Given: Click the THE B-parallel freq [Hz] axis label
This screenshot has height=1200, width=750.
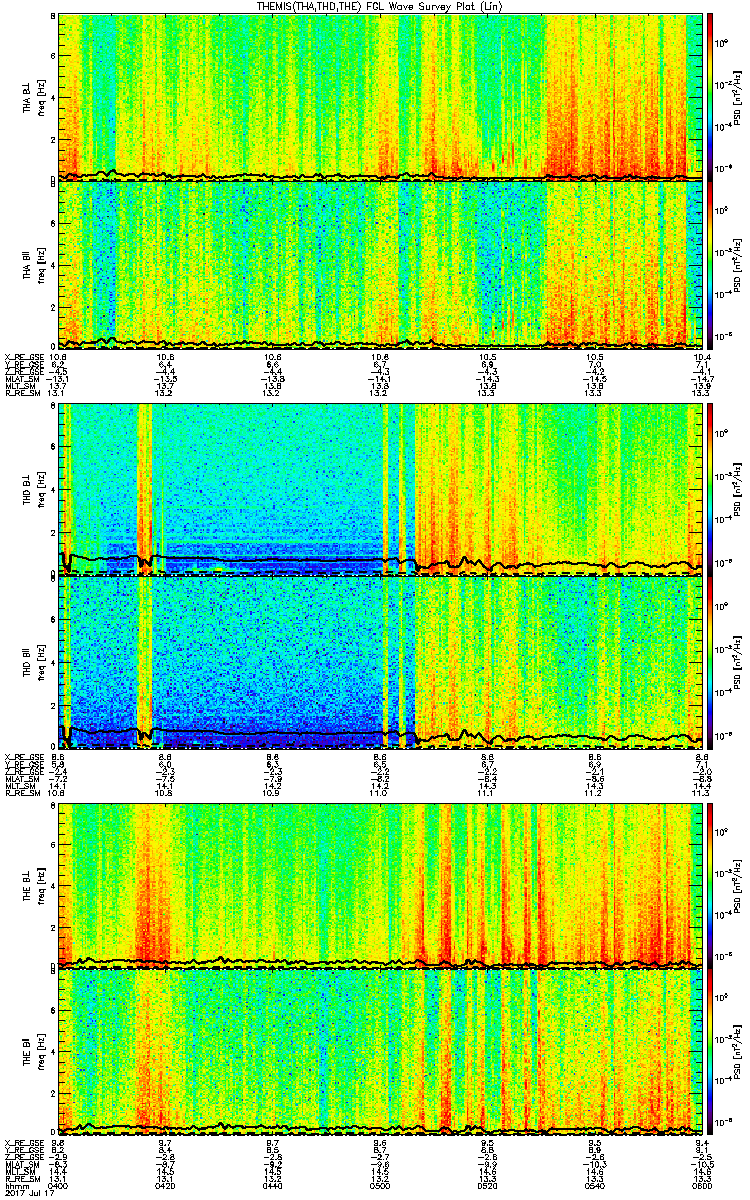Looking at the screenshot, I should pos(41,1053).
